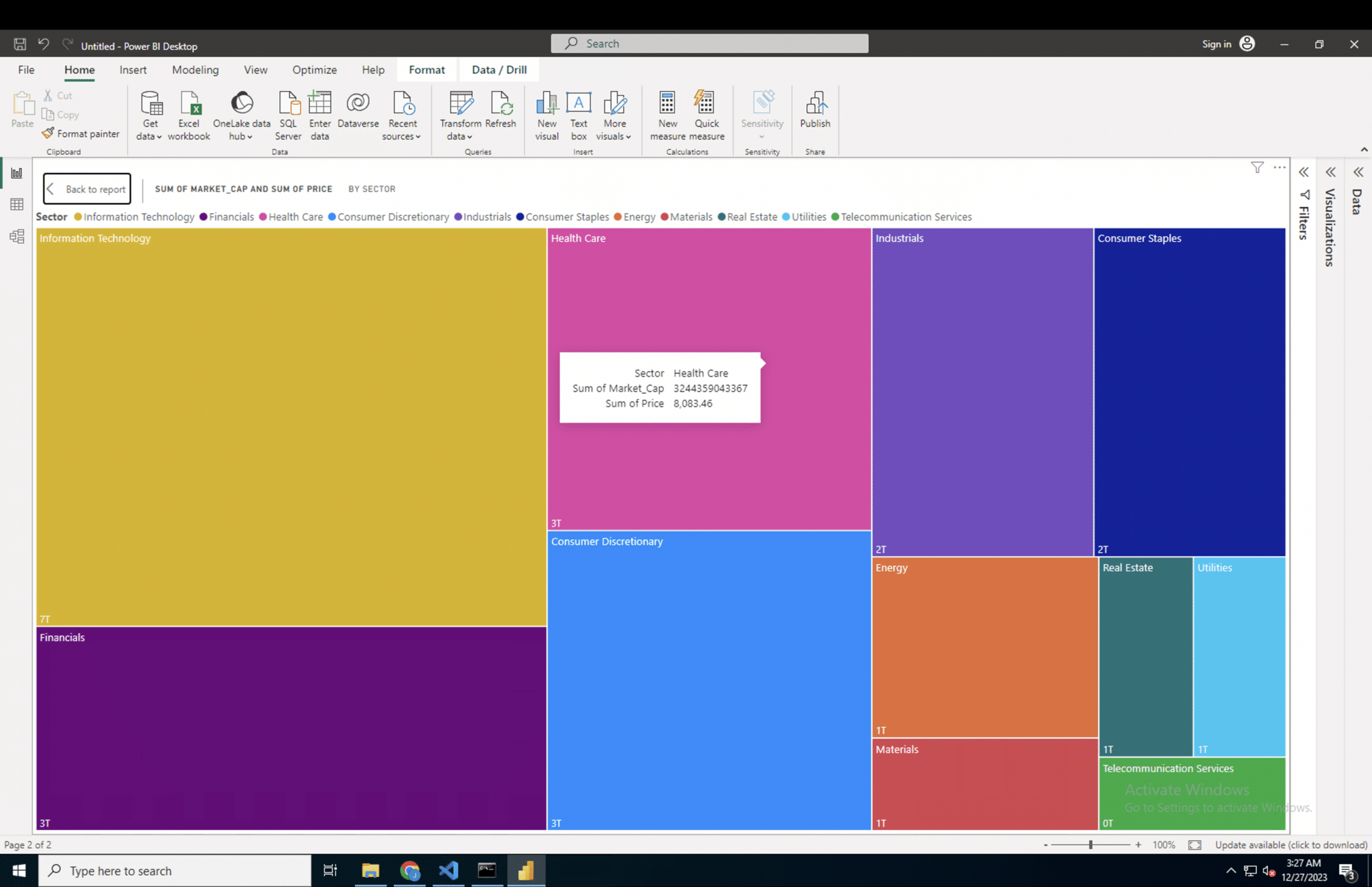
Task: Click the Back to report button
Action: 87,189
